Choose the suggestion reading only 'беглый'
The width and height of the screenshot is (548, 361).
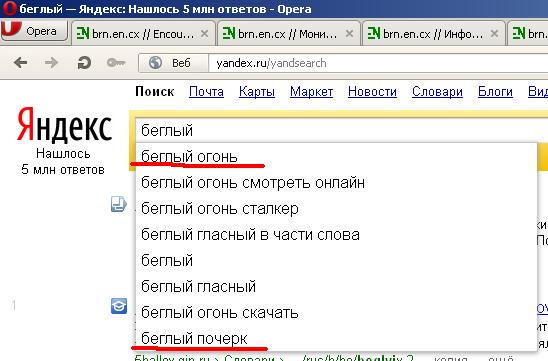[336, 261]
